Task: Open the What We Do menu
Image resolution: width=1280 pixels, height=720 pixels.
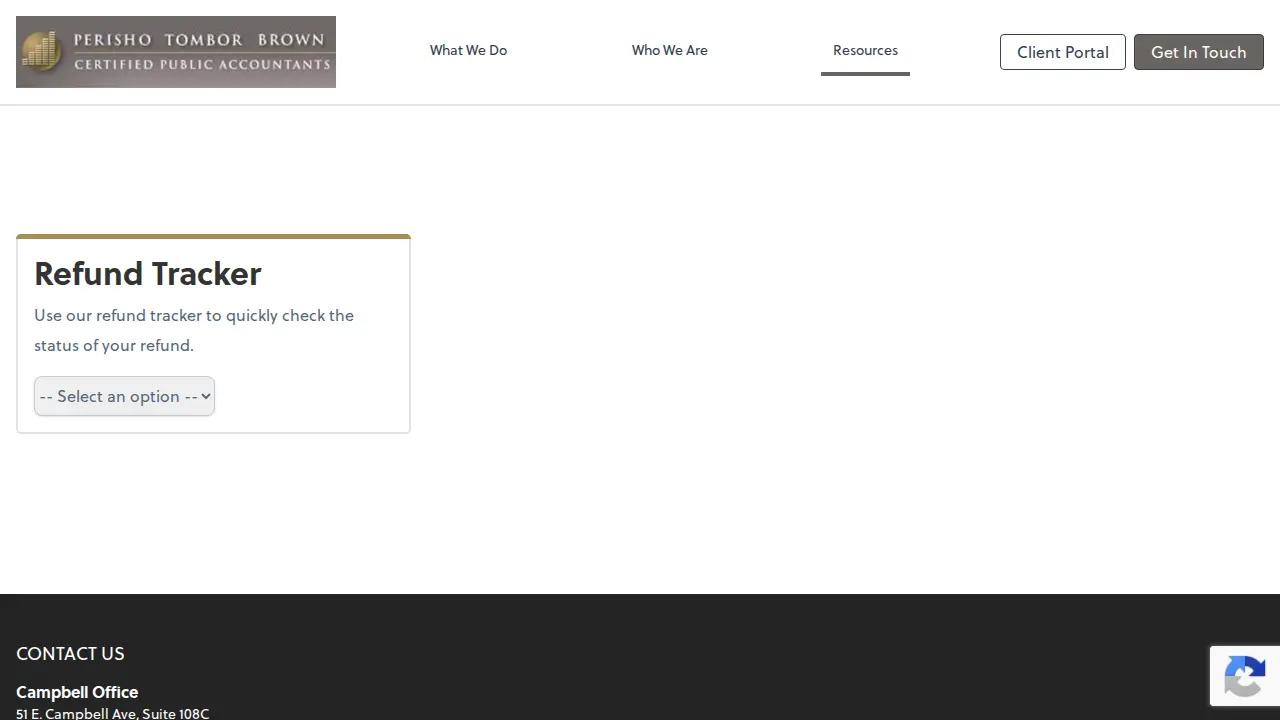Action: pos(468,50)
